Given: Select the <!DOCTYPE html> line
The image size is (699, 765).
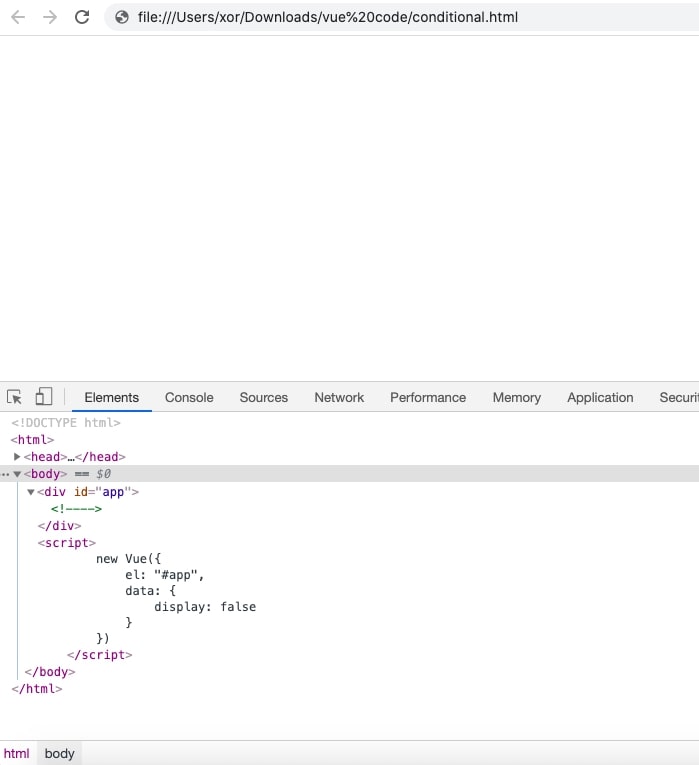Looking at the screenshot, I should pyautogui.click(x=66, y=423).
